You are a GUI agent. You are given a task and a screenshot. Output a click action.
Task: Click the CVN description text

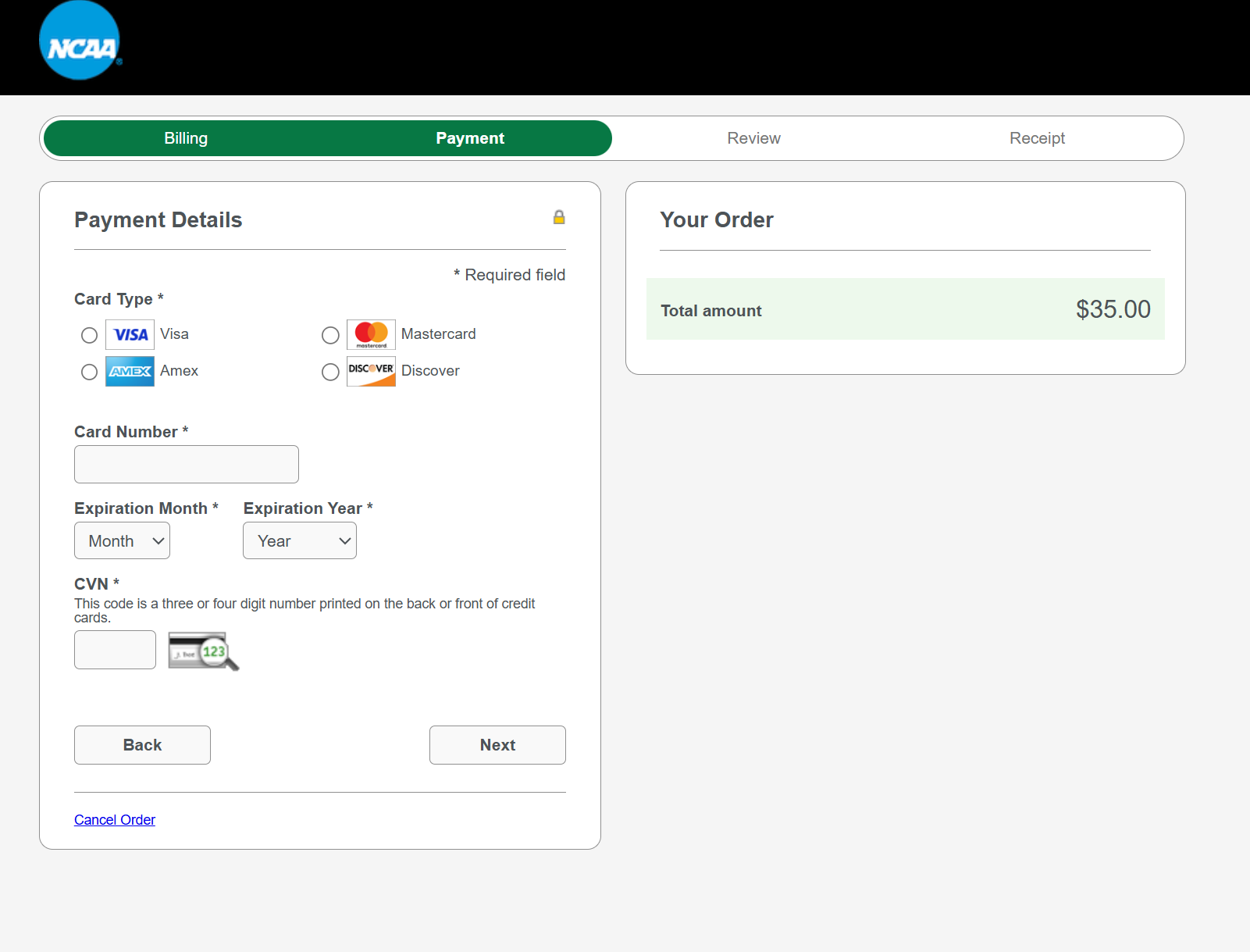(x=304, y=611)
